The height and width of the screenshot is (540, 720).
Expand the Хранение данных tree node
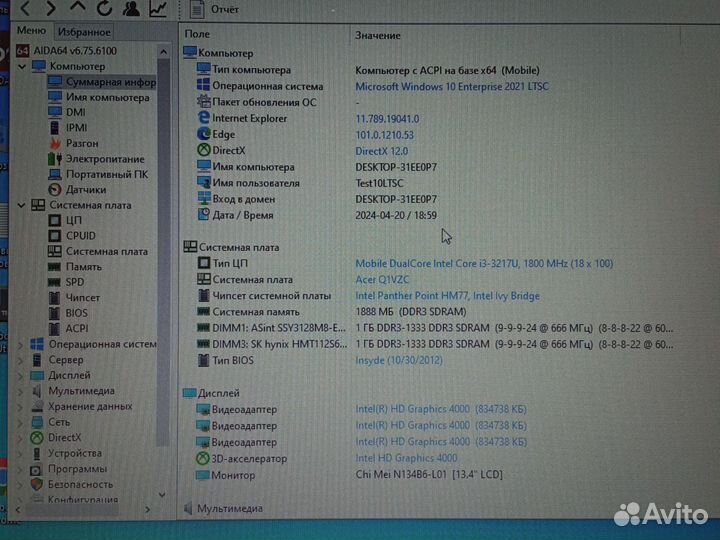[21, 407]
